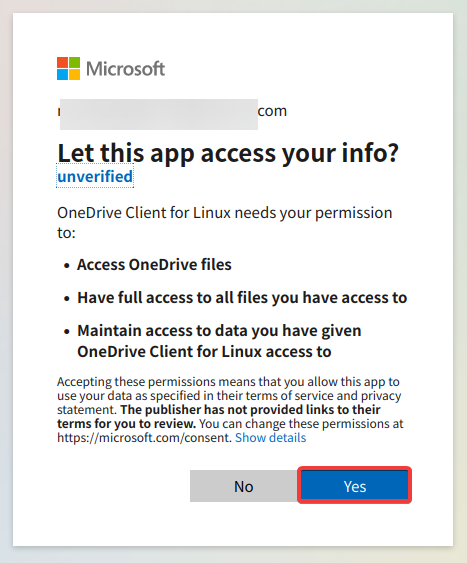Click the "You can change these permissions" sentence
The height and width of the screenshot is (563, 467).
[x=302, y=424]
